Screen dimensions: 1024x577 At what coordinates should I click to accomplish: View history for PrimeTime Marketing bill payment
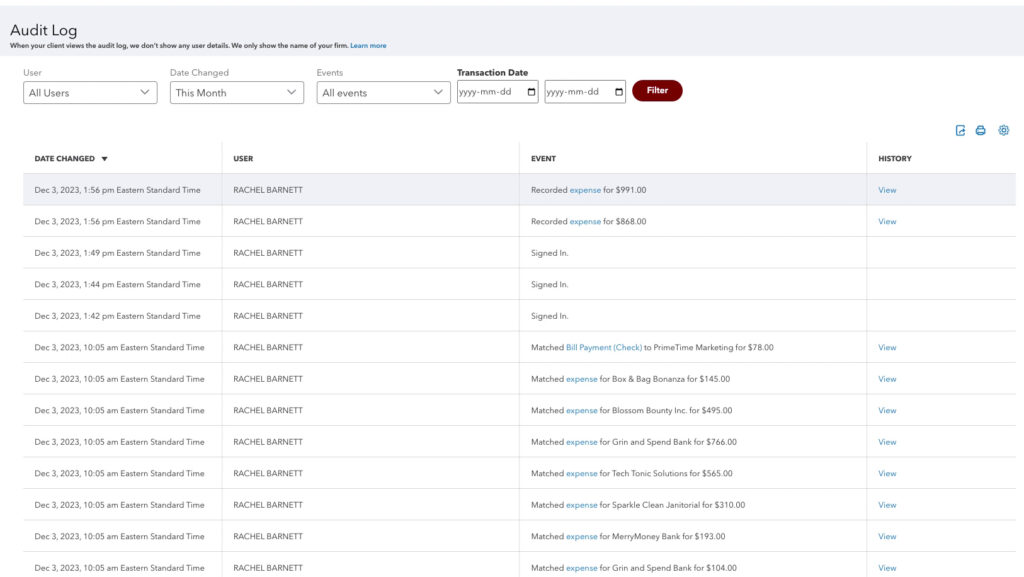tap(887, 347)
